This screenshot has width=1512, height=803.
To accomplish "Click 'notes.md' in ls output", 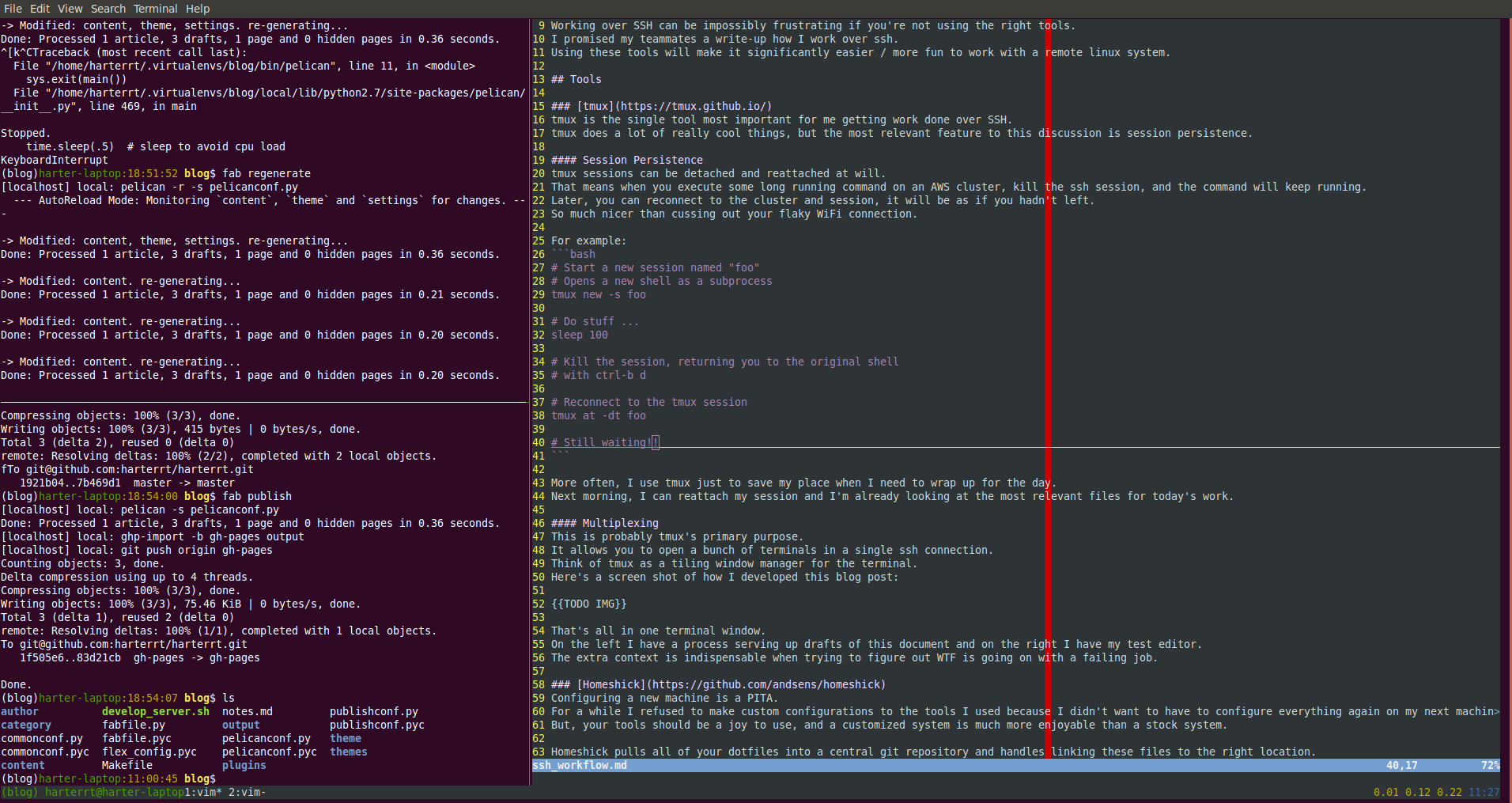I will click(248, 711).
